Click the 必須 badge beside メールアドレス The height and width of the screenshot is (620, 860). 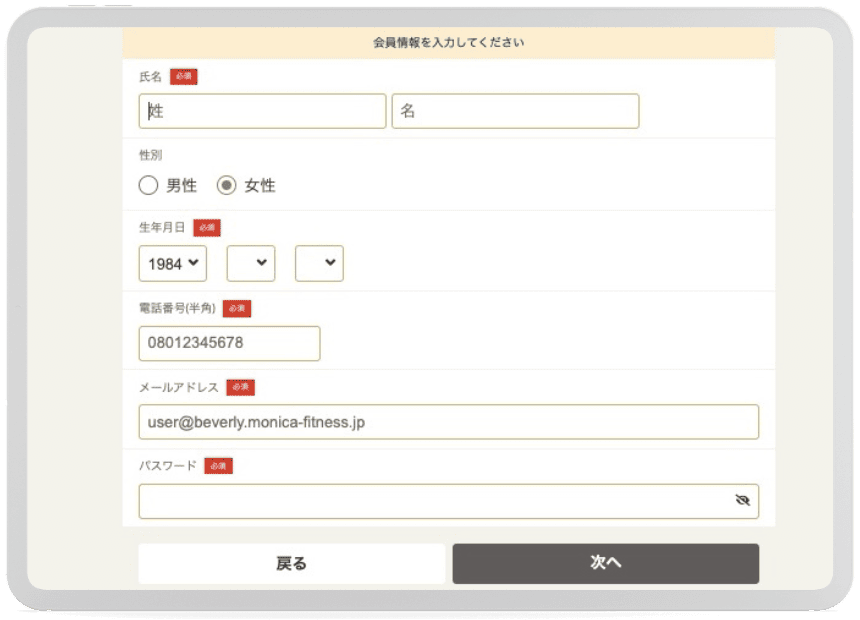[x=241, y=387]
